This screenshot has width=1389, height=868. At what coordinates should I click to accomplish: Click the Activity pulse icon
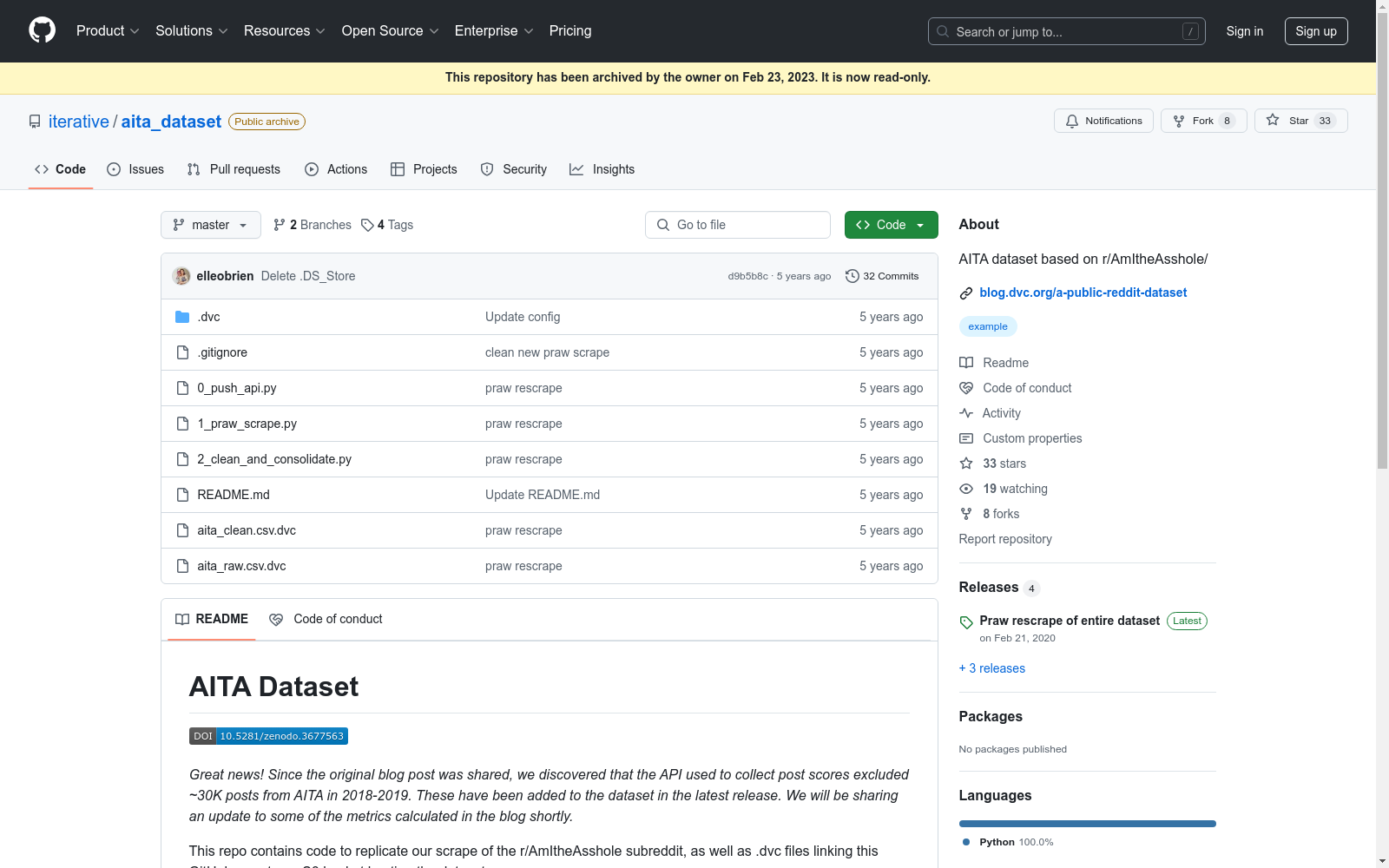click(x=966, y=413)
